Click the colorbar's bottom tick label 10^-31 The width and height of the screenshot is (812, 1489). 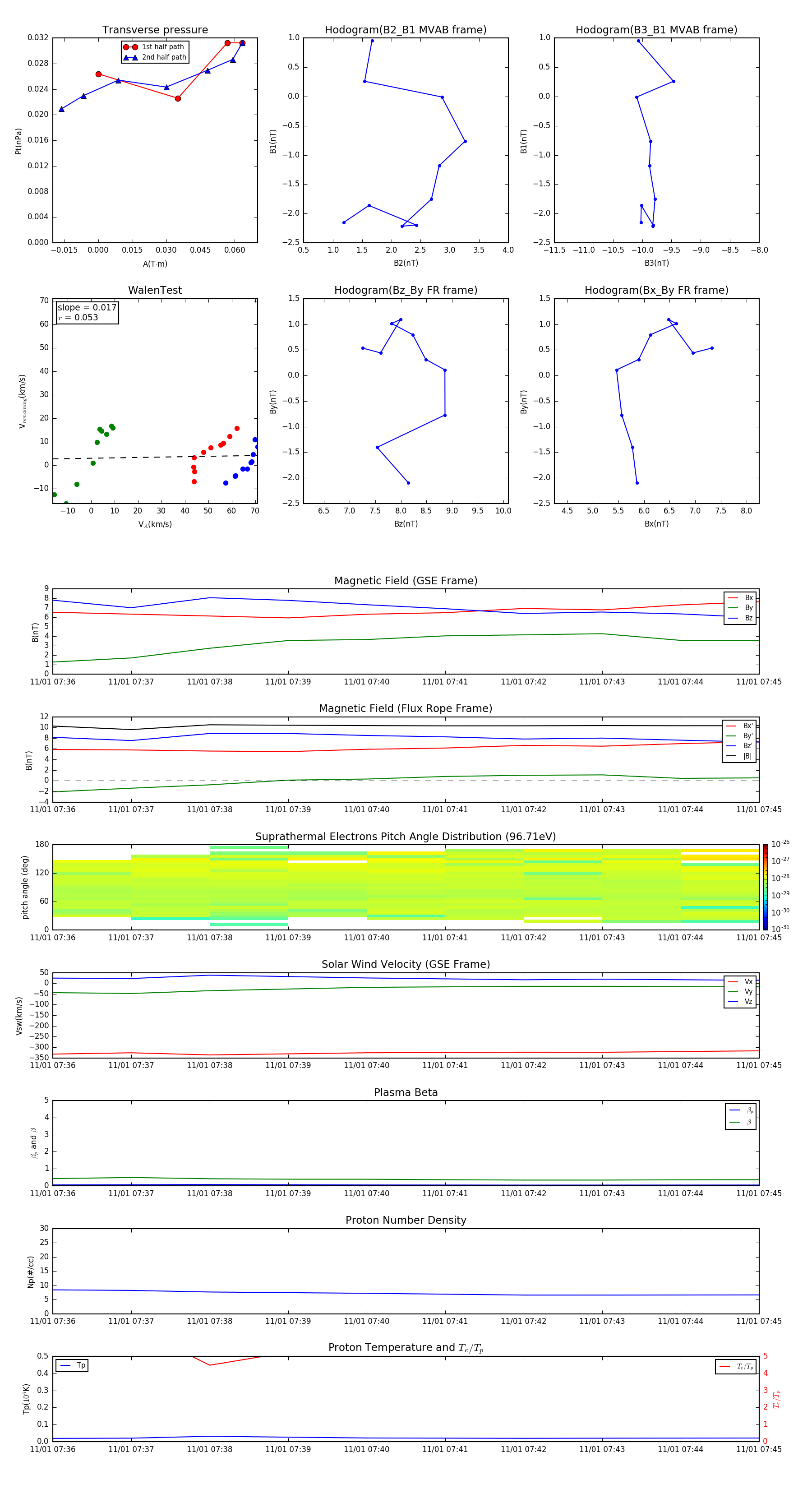pyautogui.click(x=780, y=929)
